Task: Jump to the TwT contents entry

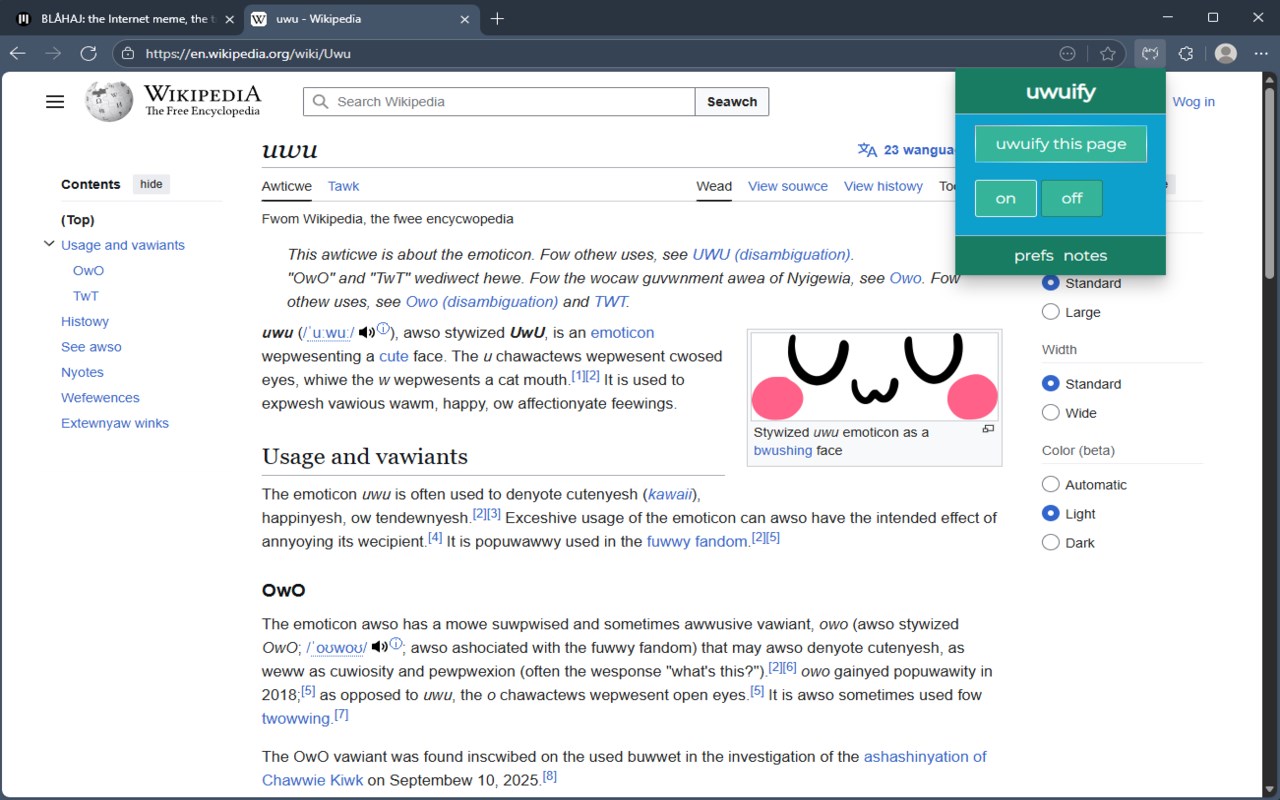Action: pyautogui.click(x=86, y=296)
